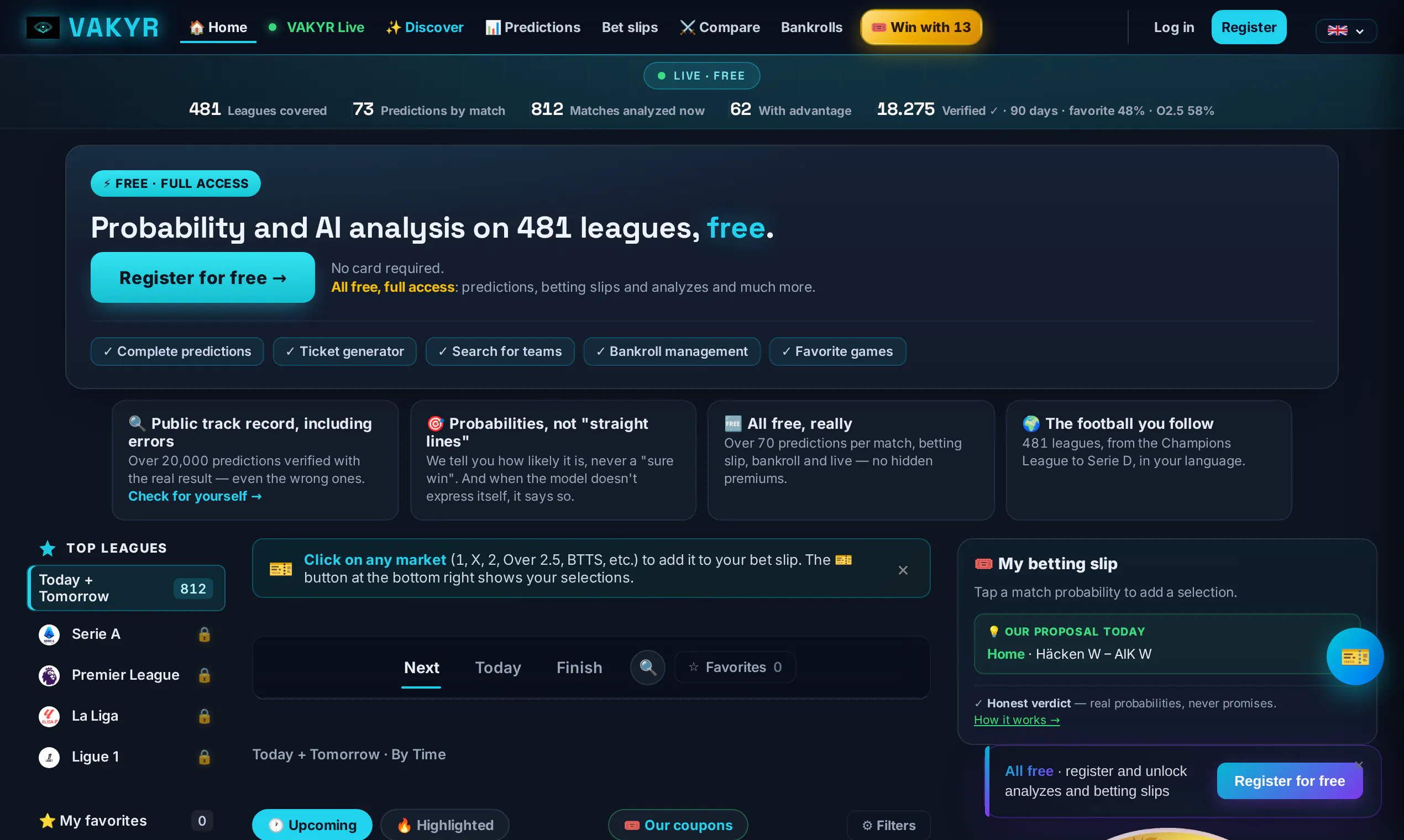The height and width of the screenshot is (840, 1404).
Task: Click the Ticket generator feature chip
Action: coord(345,351)
